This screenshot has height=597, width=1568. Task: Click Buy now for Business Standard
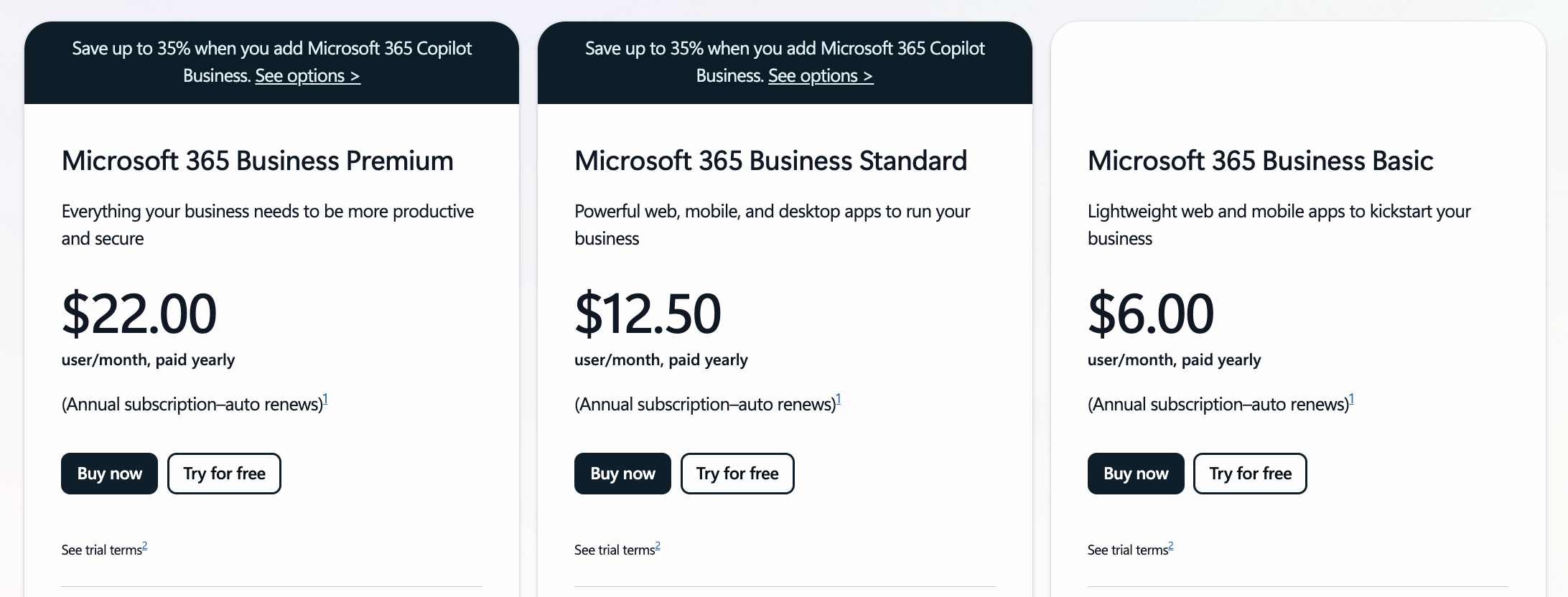point(622,474)
